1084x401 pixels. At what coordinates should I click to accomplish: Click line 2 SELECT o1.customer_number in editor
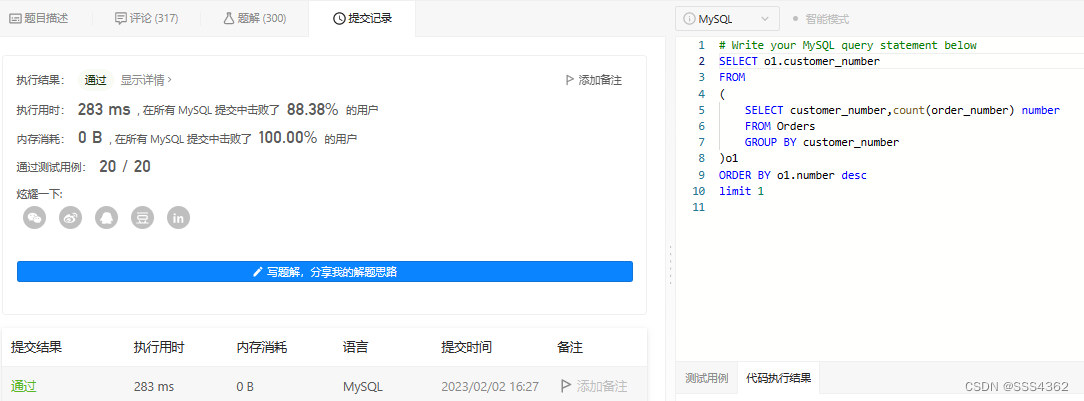tap(799, 61)
